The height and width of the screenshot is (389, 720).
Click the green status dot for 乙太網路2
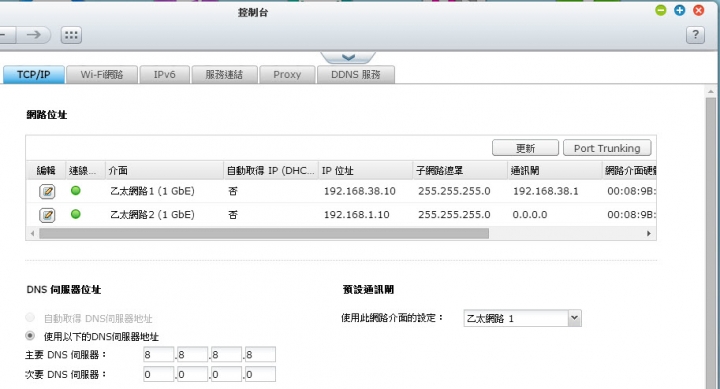[76, 214]
